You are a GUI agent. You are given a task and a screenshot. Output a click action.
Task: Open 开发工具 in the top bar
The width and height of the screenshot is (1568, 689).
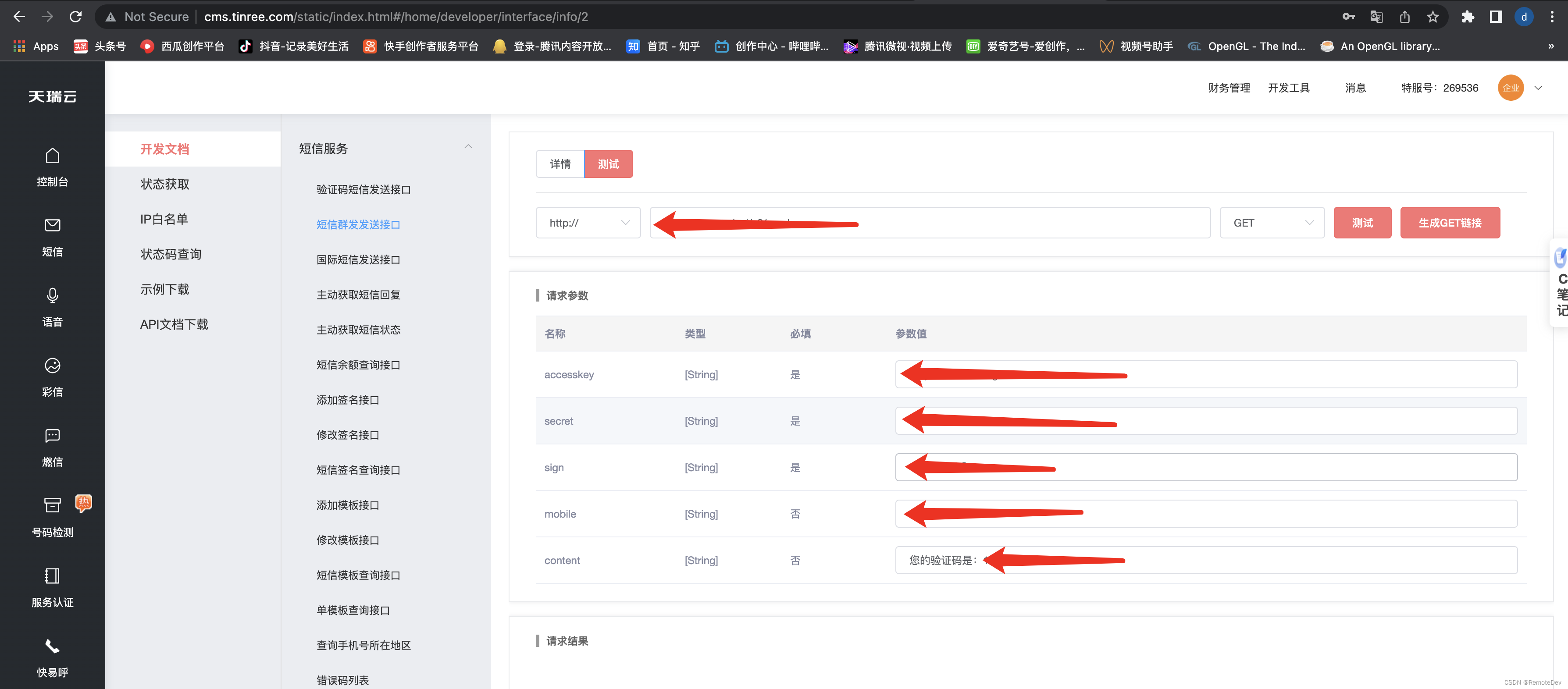pos(1289,88)
